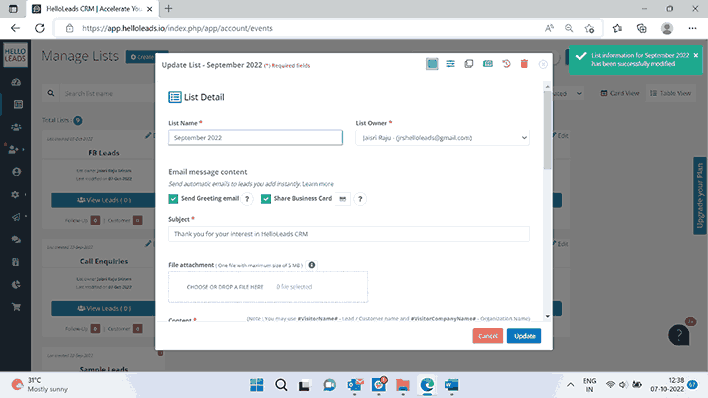This screenshot has height=398, width=708.
Task: Select the HelloLeads CRM browser tab
Action: point(93,9)
